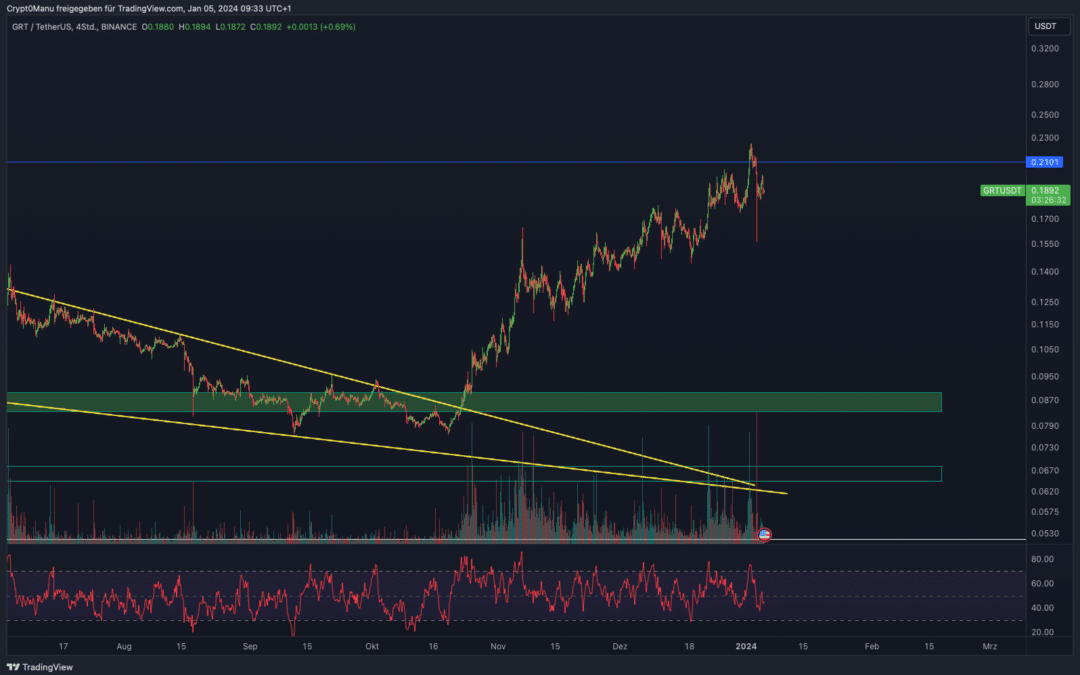
Task: Click the GRT / TetherUS symbol title
Action: point(74,27)
